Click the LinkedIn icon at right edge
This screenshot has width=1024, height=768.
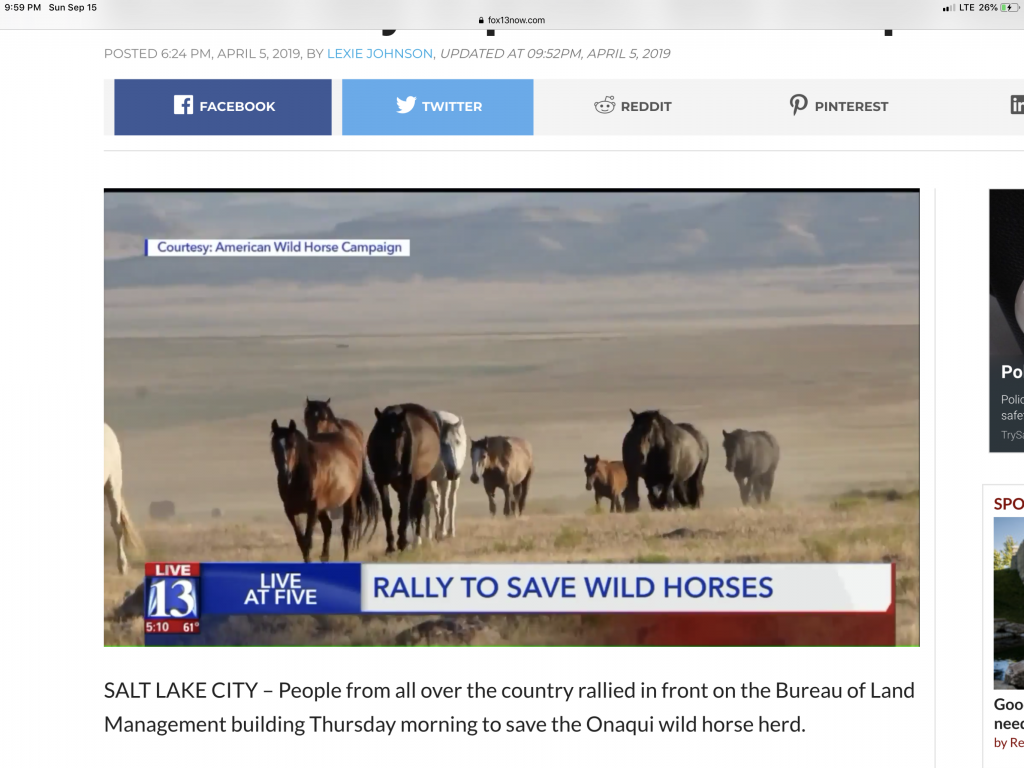[x=1017, y=105]
